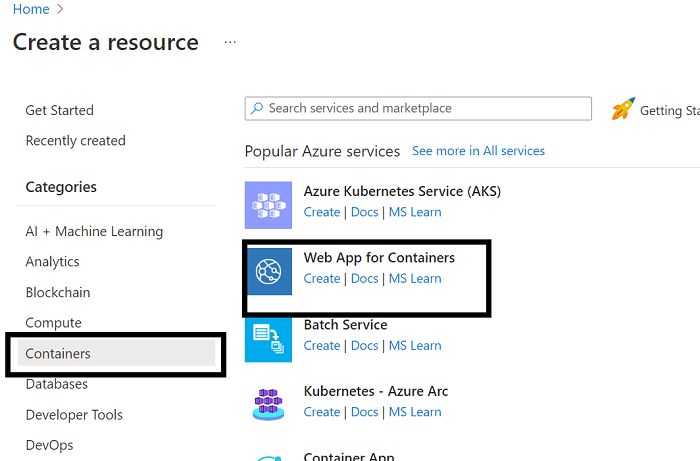Open the Recently created section
700x461 pixels.
tap(75, 141)
